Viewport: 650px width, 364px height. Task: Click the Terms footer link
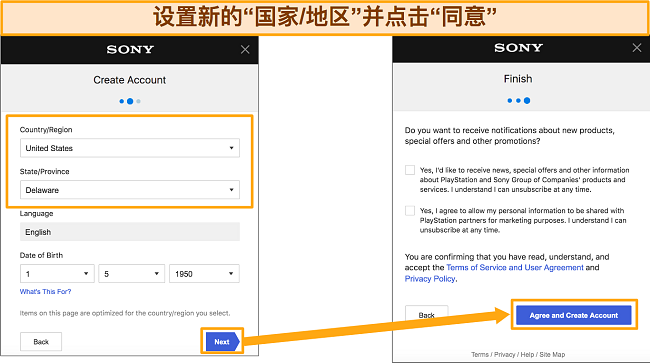(480, 354)
